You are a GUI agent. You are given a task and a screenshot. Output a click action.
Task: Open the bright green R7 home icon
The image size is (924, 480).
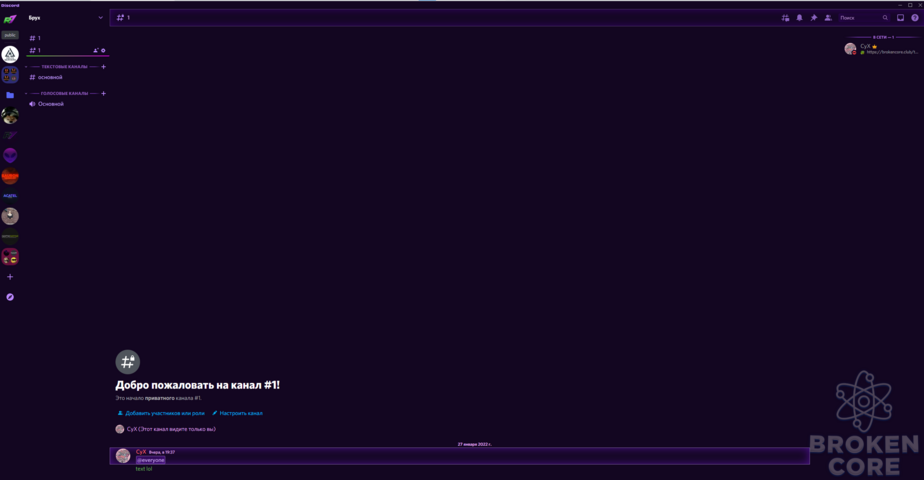point(10,19)
